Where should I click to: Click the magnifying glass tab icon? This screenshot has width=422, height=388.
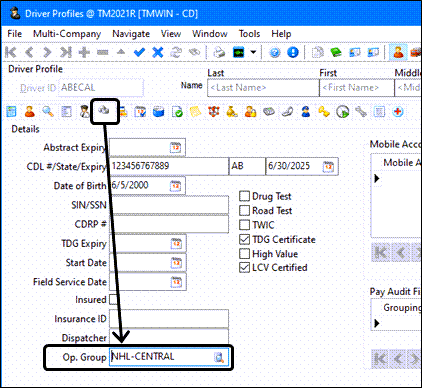click(48, 111)
